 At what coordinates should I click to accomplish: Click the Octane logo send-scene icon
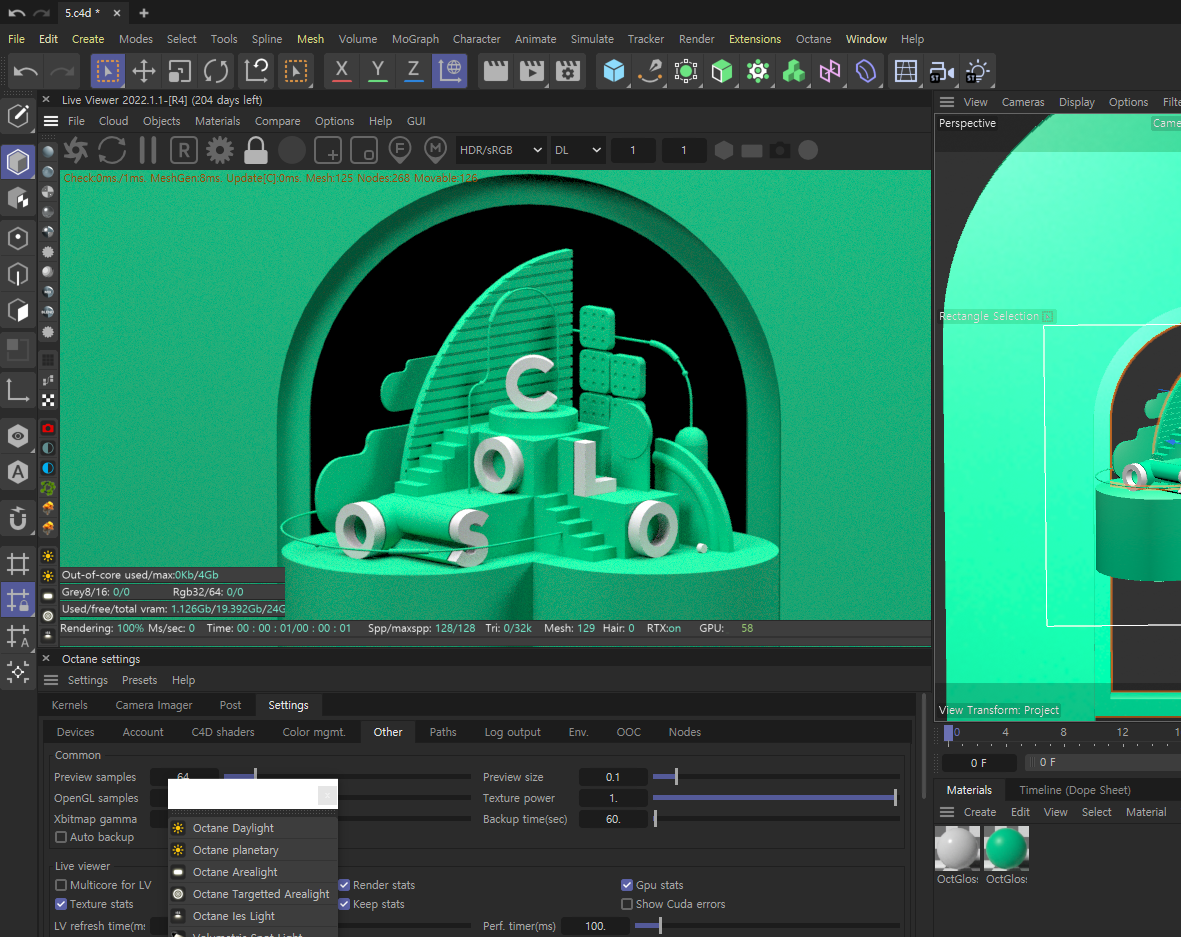click(76, 150)
